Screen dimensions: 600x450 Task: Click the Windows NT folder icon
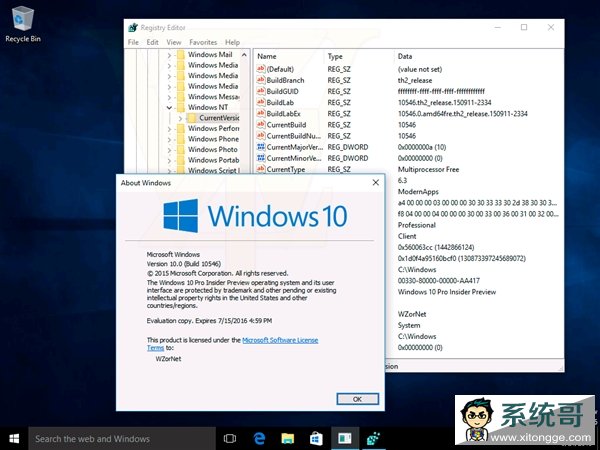[181, 108]
